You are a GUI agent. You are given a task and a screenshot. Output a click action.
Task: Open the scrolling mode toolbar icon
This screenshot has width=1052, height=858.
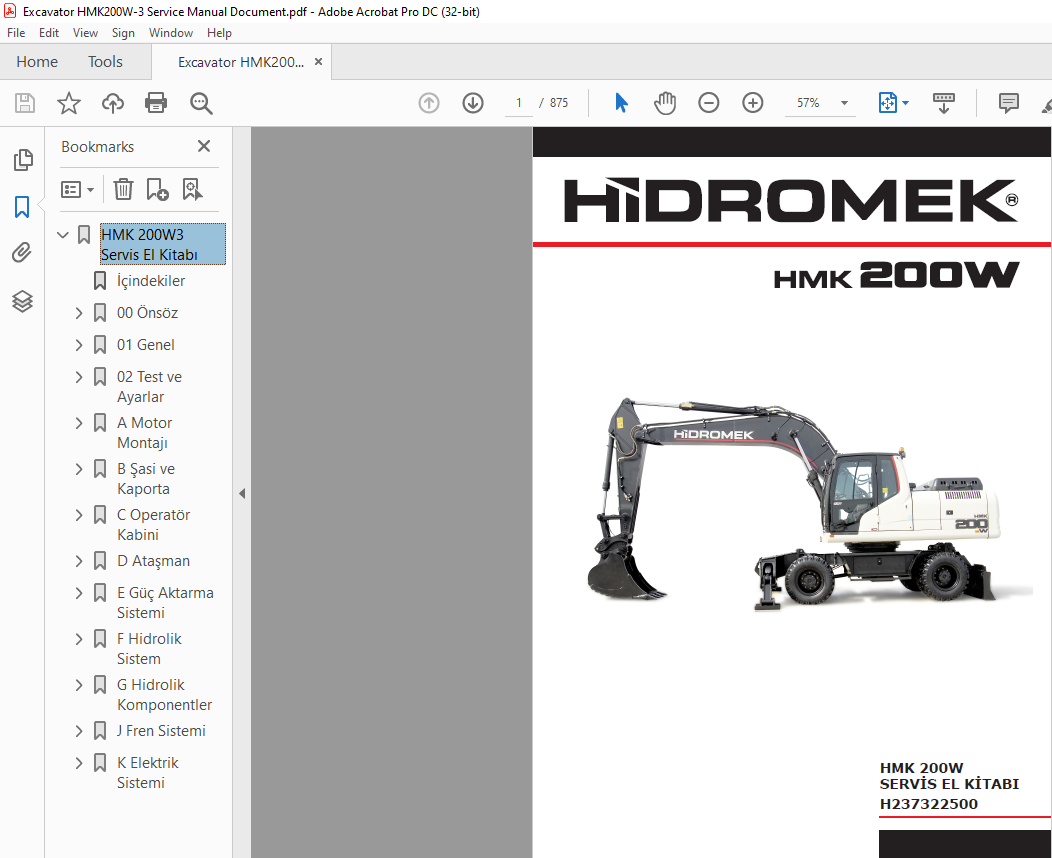point(944,103)
